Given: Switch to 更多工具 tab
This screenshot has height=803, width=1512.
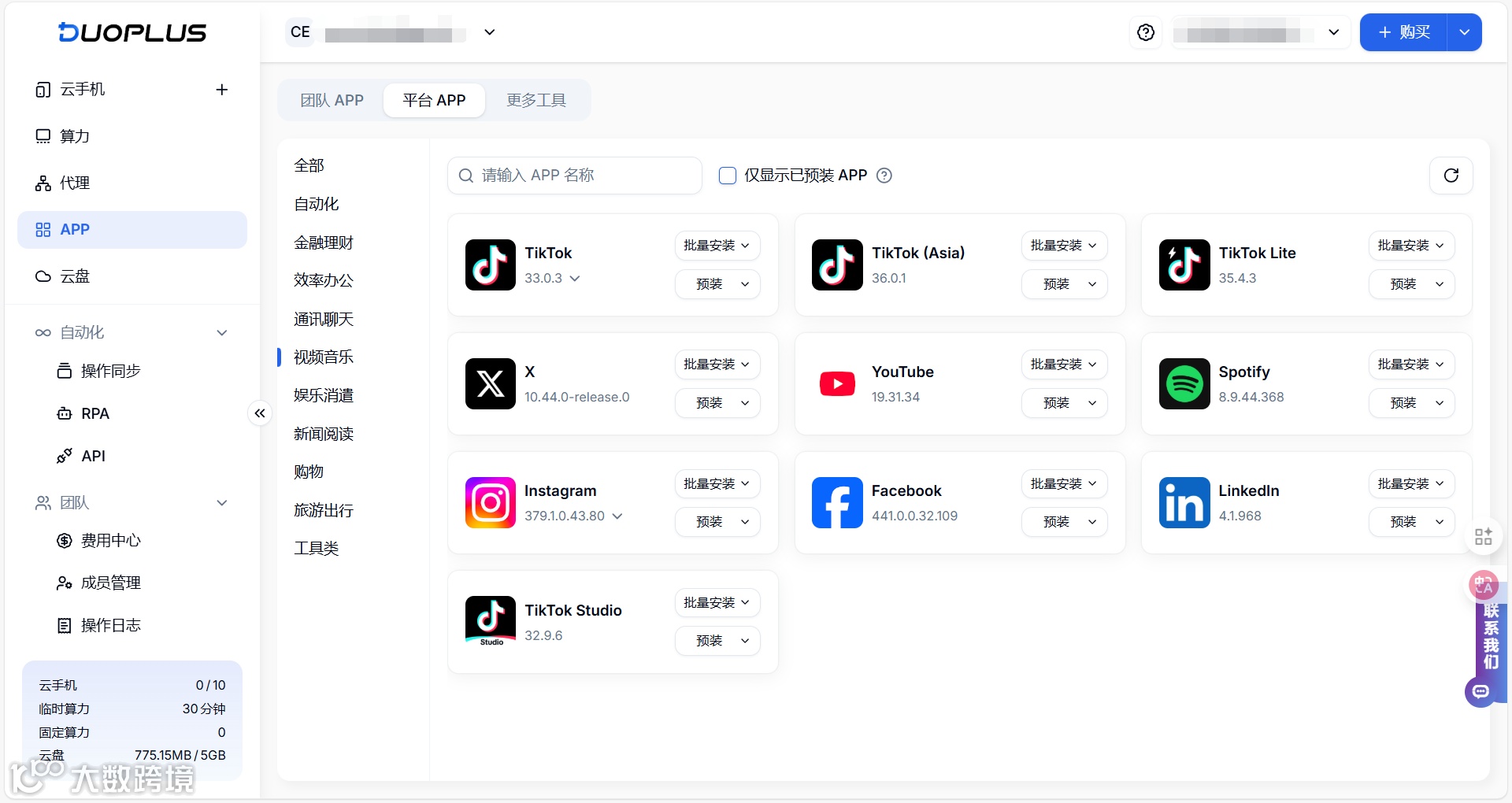Looking at the screenshot, I should tap(536, 101).
